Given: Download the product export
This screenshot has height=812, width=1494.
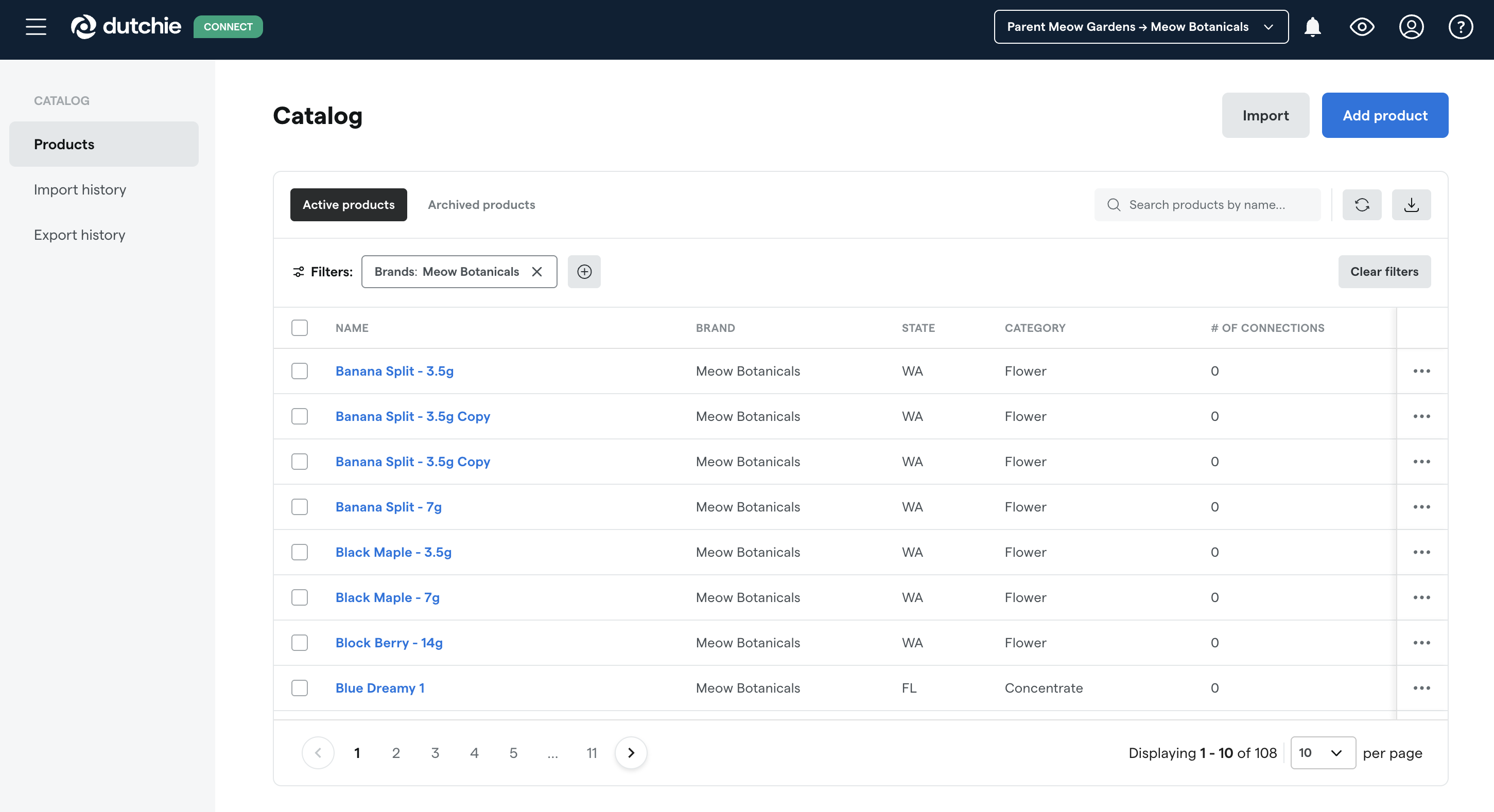Looking at the screenshot, I should click(1411, 205).
